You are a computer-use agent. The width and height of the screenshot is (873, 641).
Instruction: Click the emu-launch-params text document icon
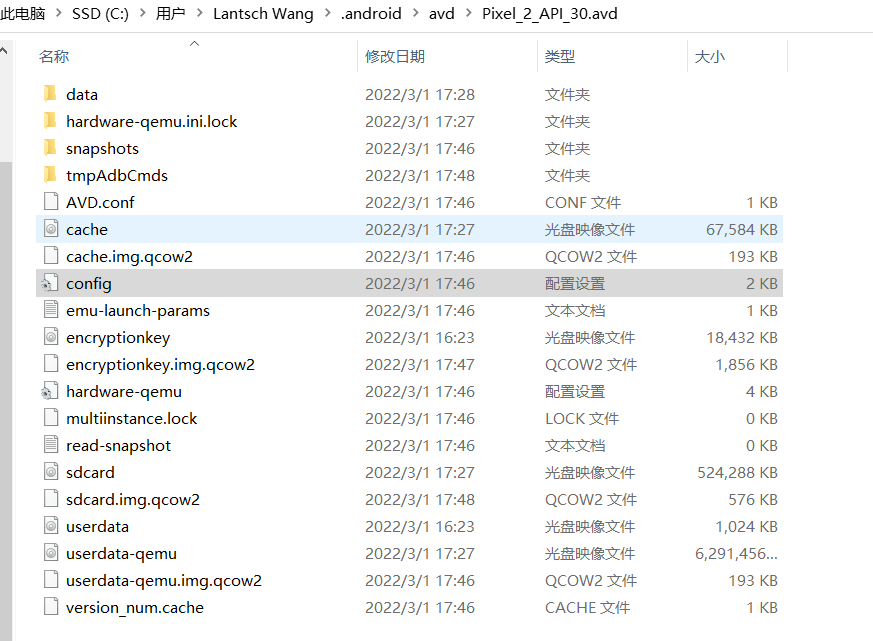coord(52,310)
